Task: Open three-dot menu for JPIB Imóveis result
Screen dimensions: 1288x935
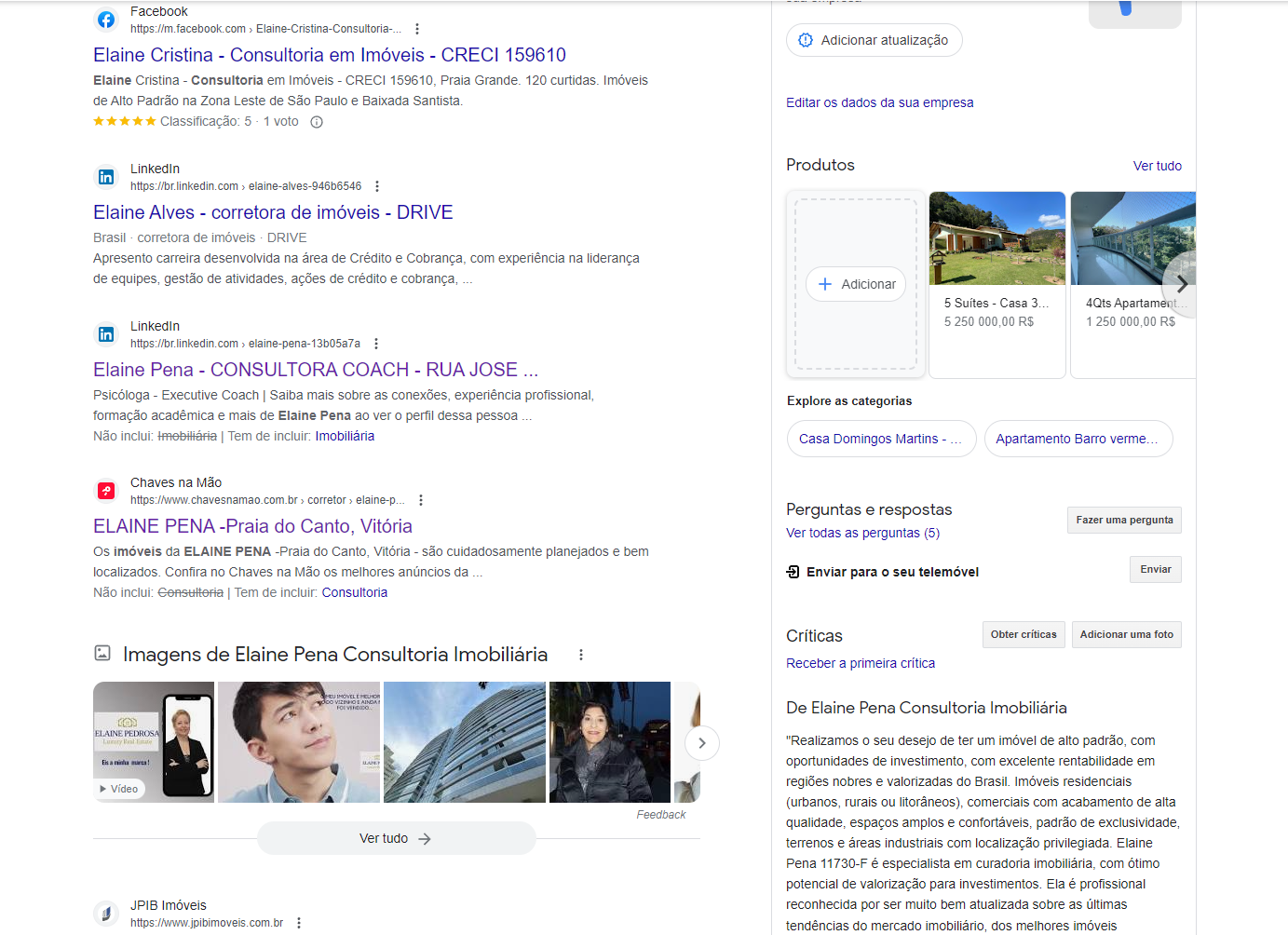Action: pos(299,923)
